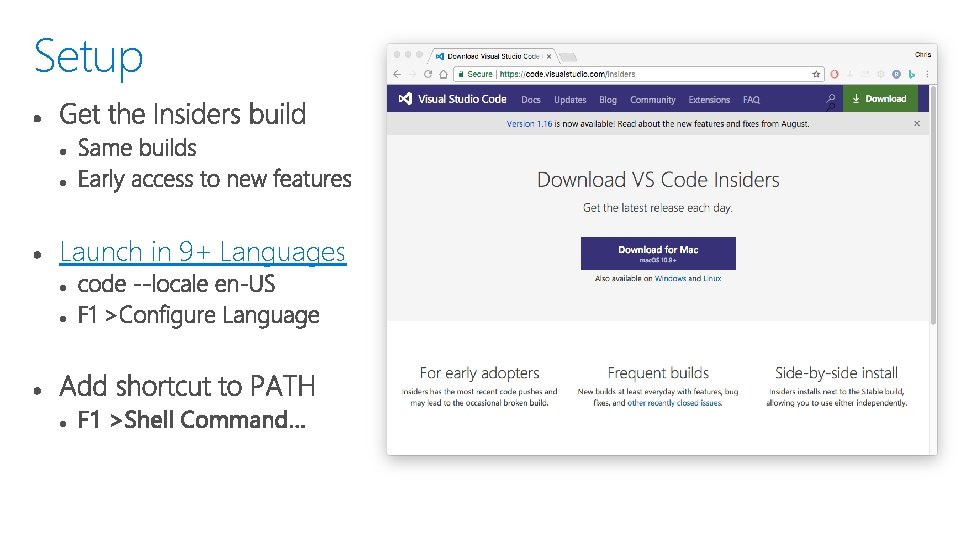
Task: Open the browser three-dot menu
Action: (927, 74)
